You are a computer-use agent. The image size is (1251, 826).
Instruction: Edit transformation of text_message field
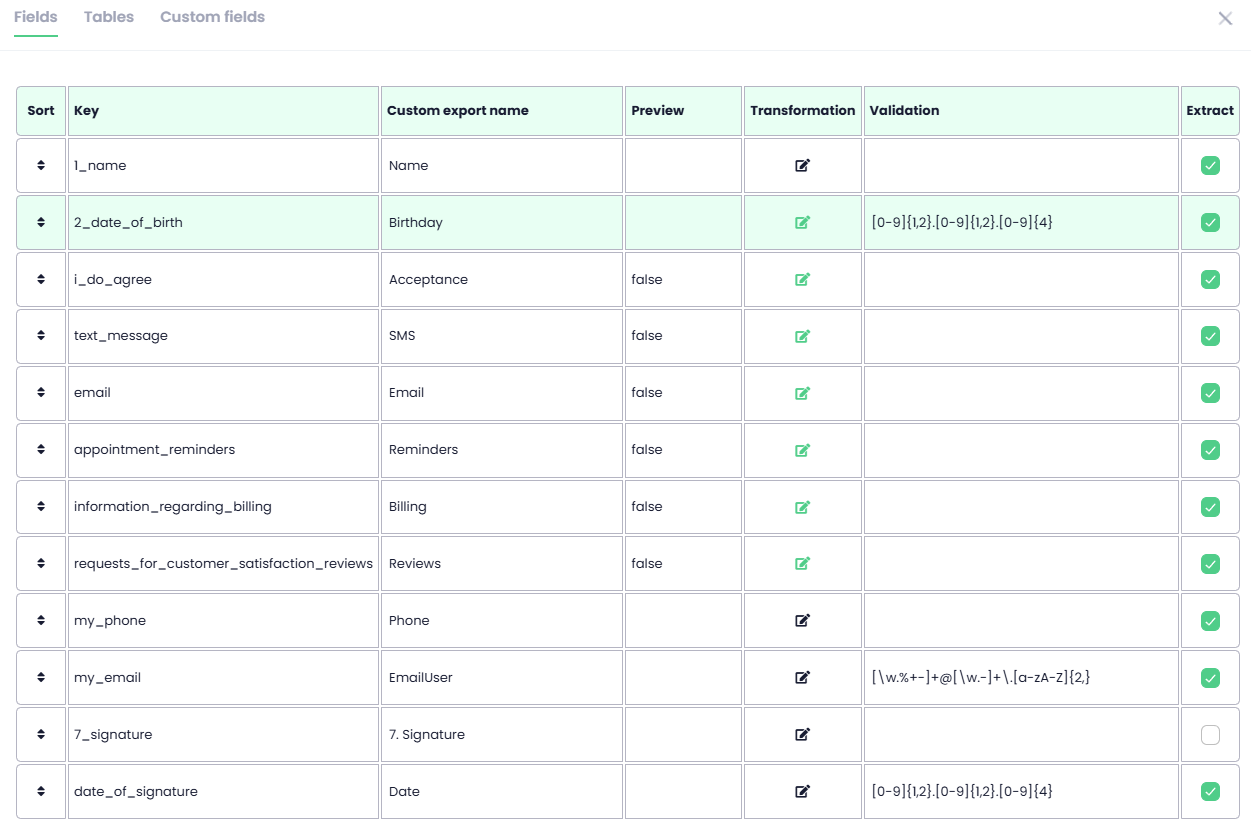(x=802, y=336)
